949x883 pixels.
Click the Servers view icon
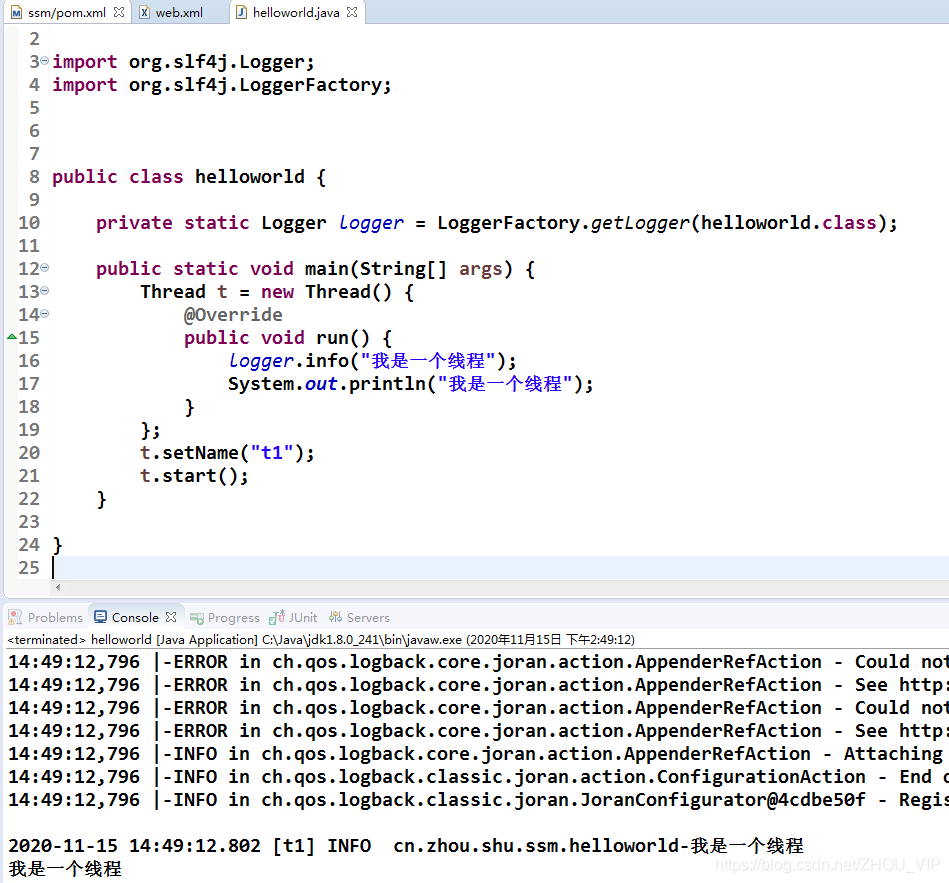pyautogui.click(x=335, y=617)
